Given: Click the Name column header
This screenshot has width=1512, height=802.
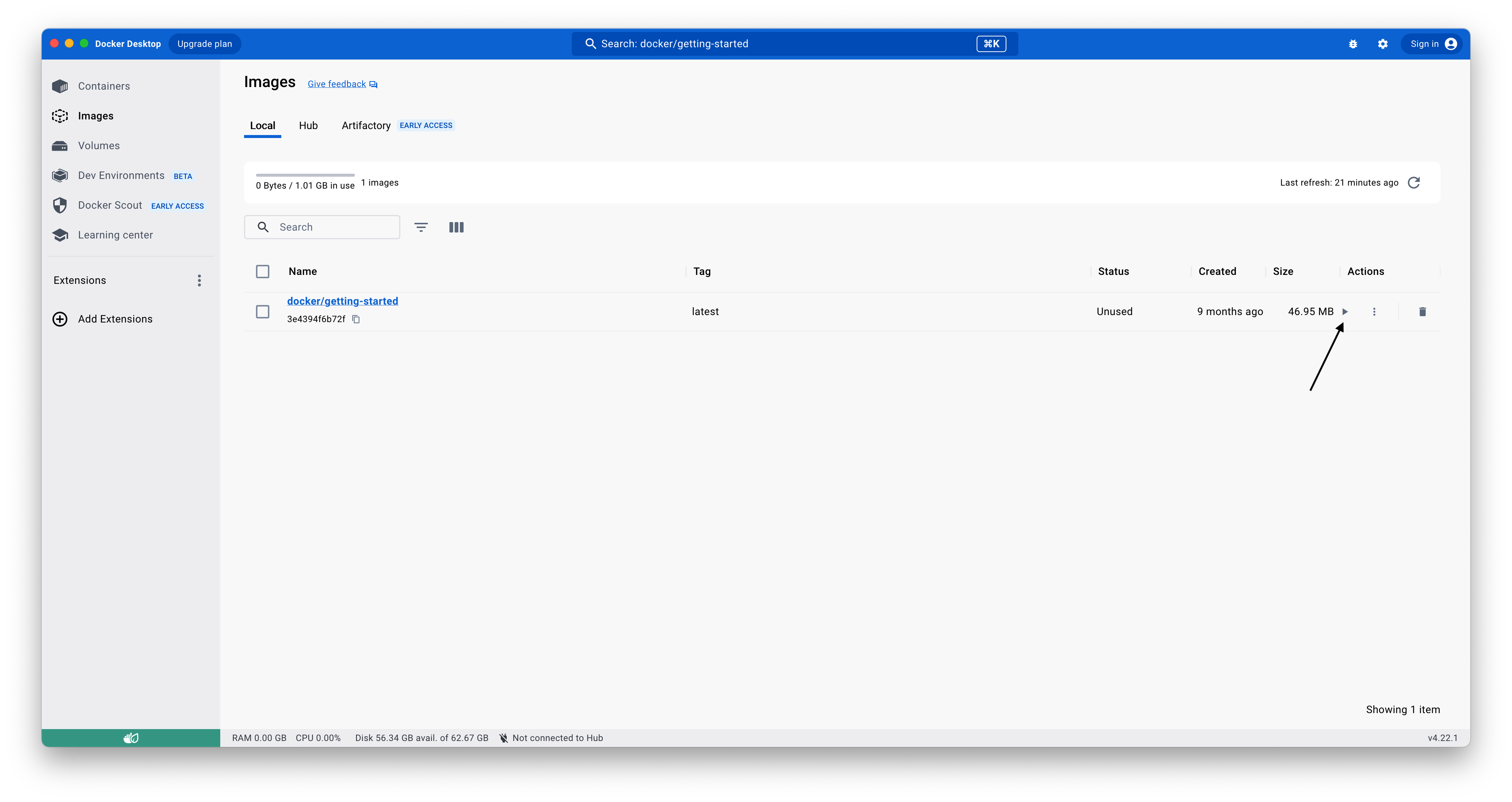Looking at the screenshot, I should (x=303, y=271).
